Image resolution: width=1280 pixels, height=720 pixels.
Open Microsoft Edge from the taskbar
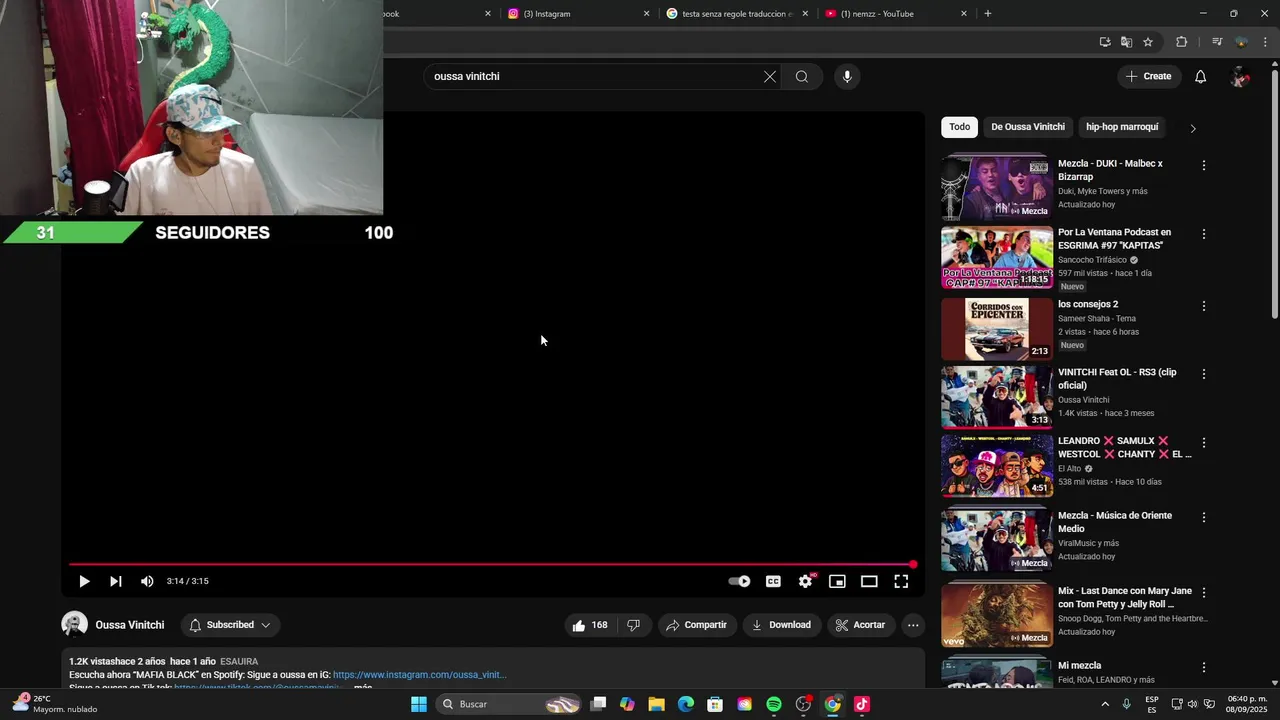(686, 704)
